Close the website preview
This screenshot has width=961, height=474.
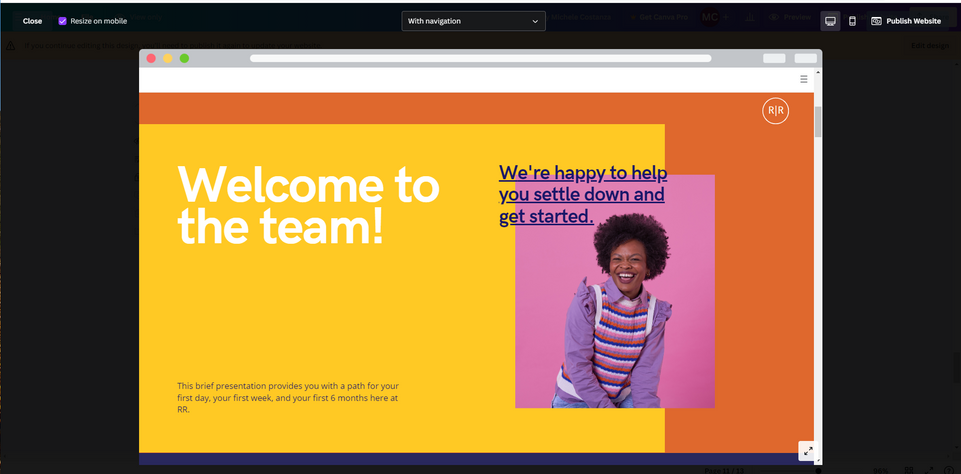point(32,21)
